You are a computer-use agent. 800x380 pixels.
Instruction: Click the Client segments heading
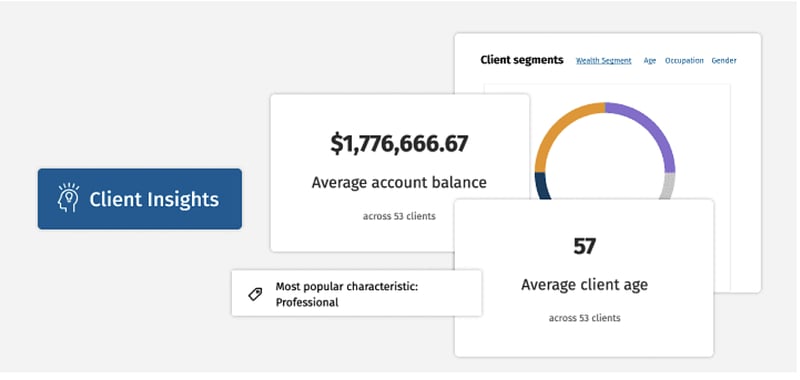(522, 60)
